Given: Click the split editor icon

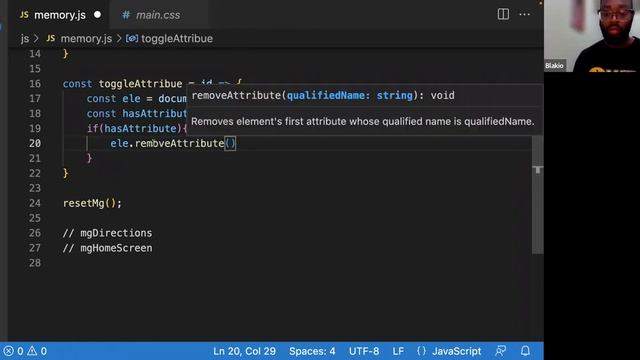Looking at the screenshot, I should click(x=503, y=14).
